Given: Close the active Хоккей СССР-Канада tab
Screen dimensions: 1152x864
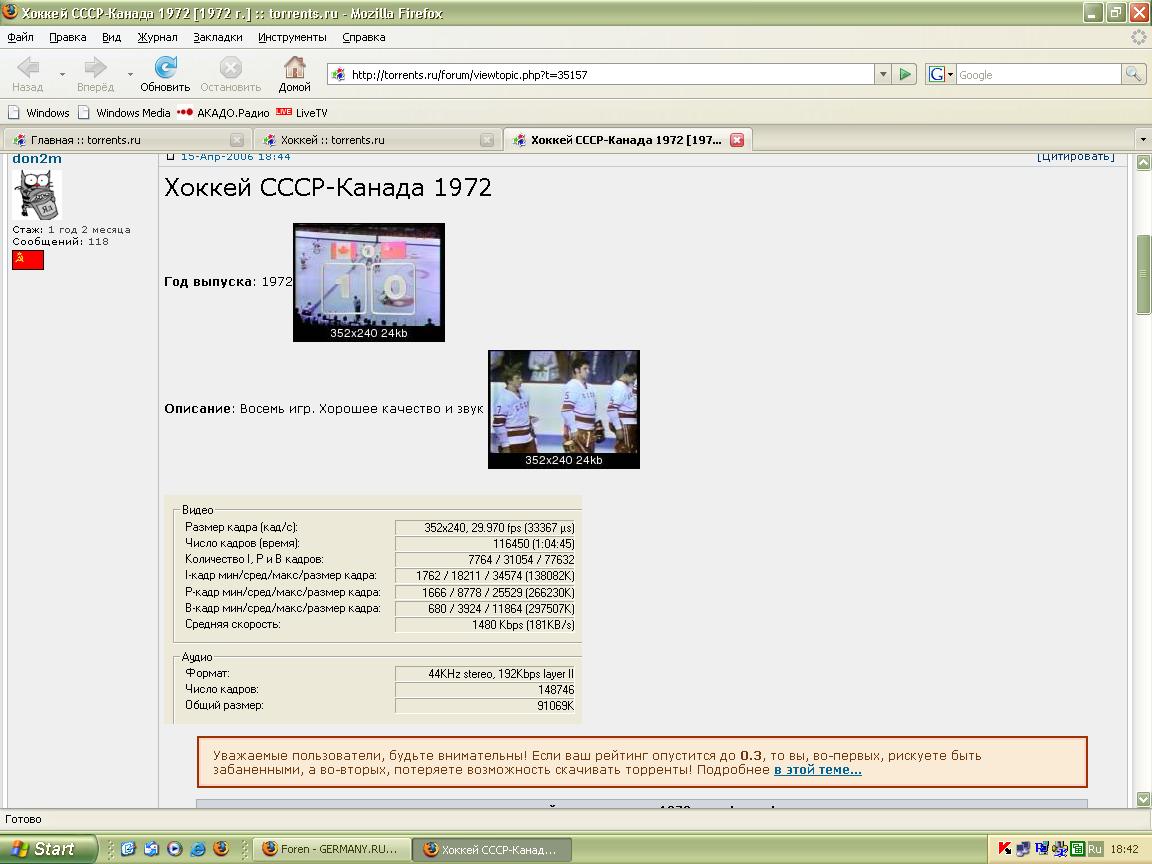Looking at the screenshot, I should click(737, 140).
